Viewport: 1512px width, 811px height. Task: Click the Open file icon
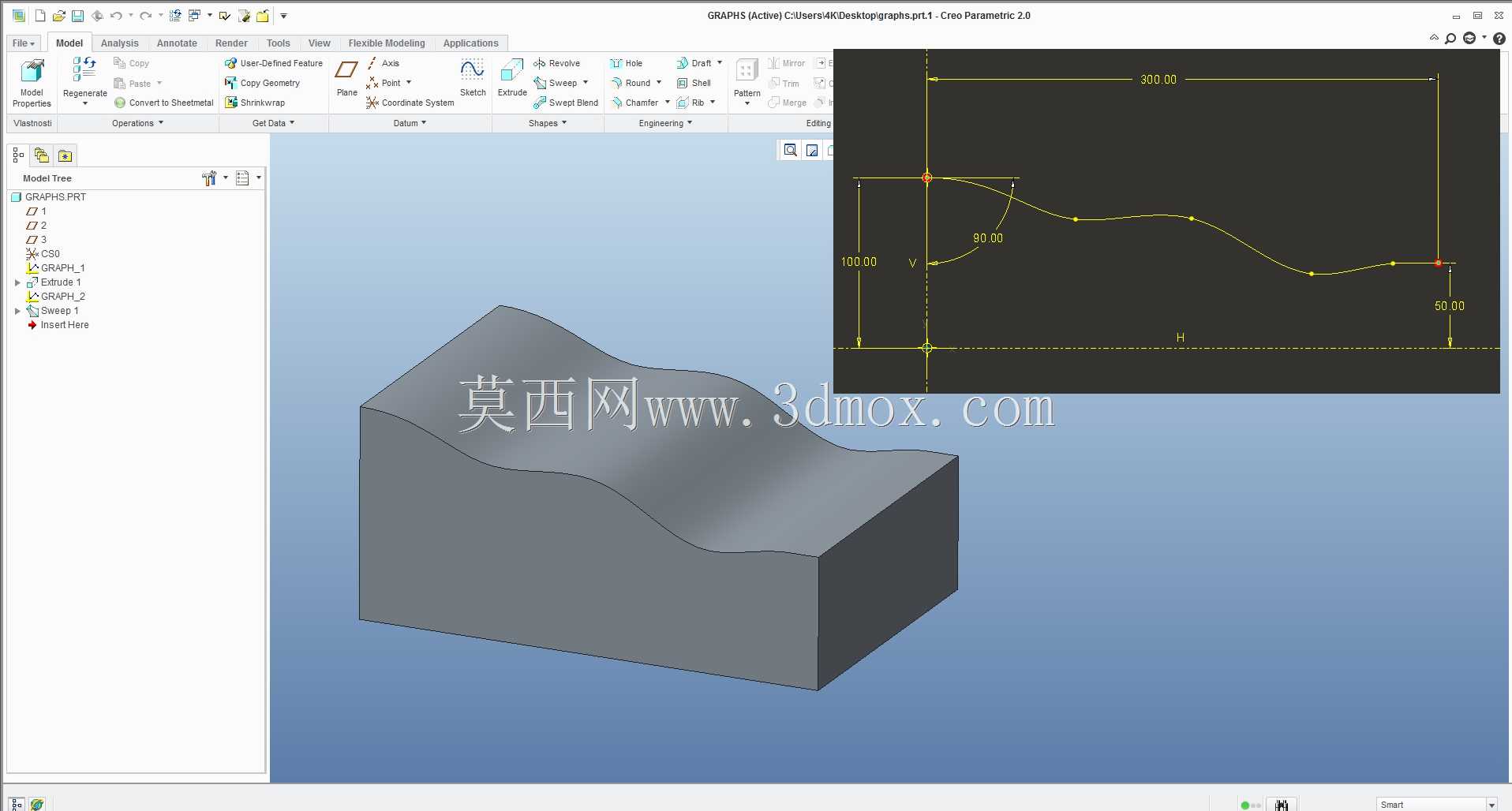pyautogui.click(x=58, y=16)
